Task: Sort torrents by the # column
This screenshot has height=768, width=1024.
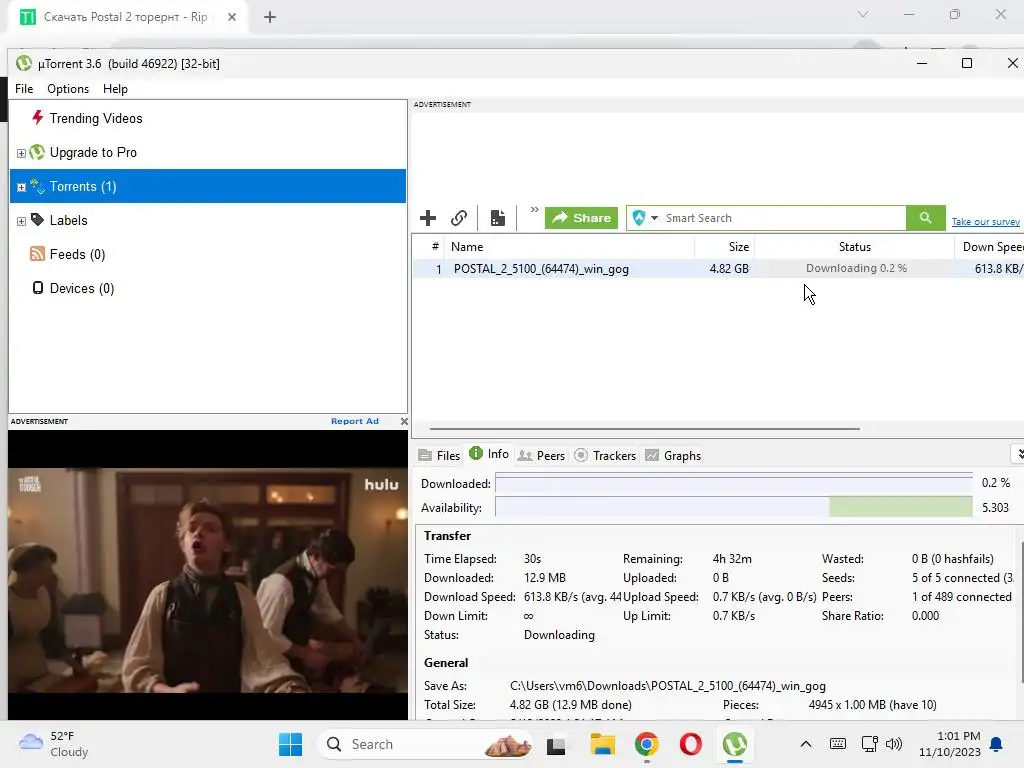Action: coord(435,247)
